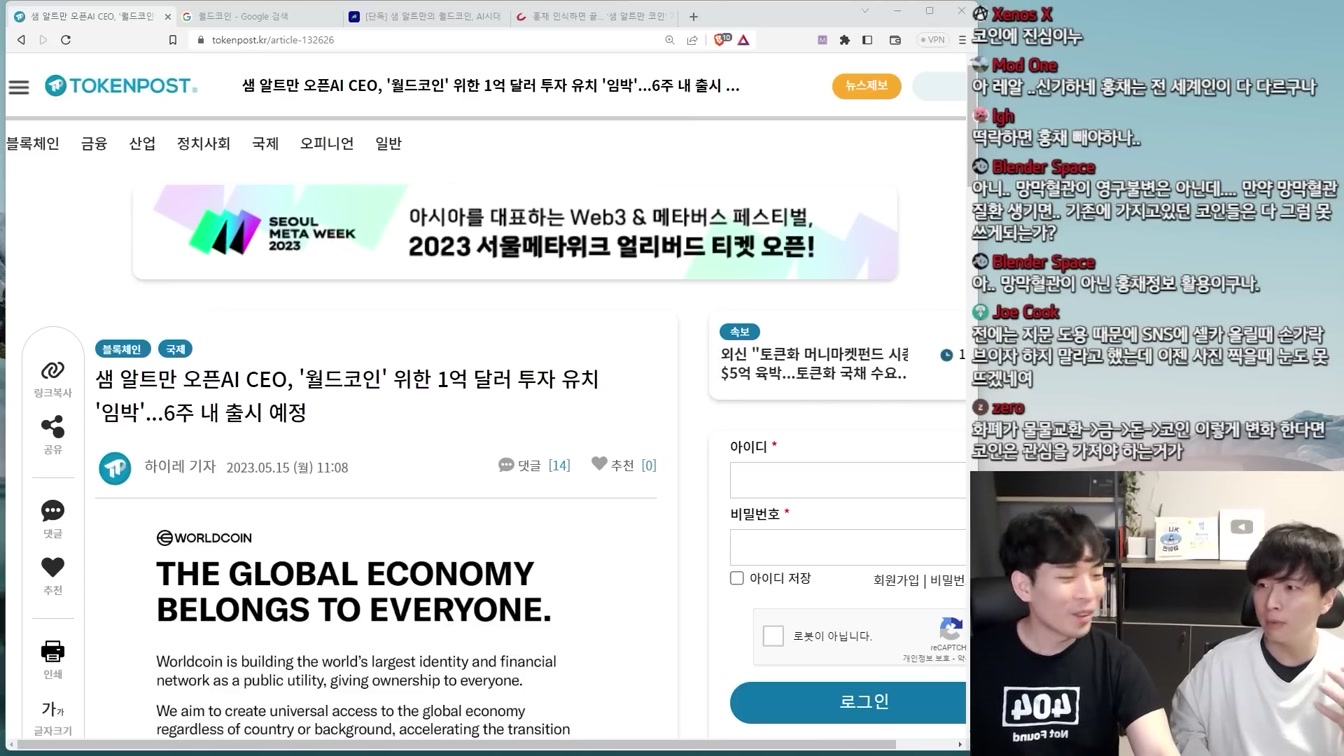The image size is (1344, 756).
Task: Open the browser main menu icon
Action: 962,40
